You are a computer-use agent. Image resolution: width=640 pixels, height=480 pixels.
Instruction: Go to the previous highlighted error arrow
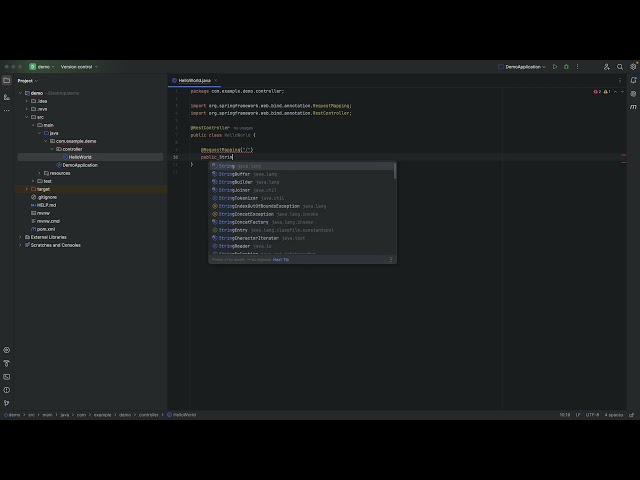(616, 92)
